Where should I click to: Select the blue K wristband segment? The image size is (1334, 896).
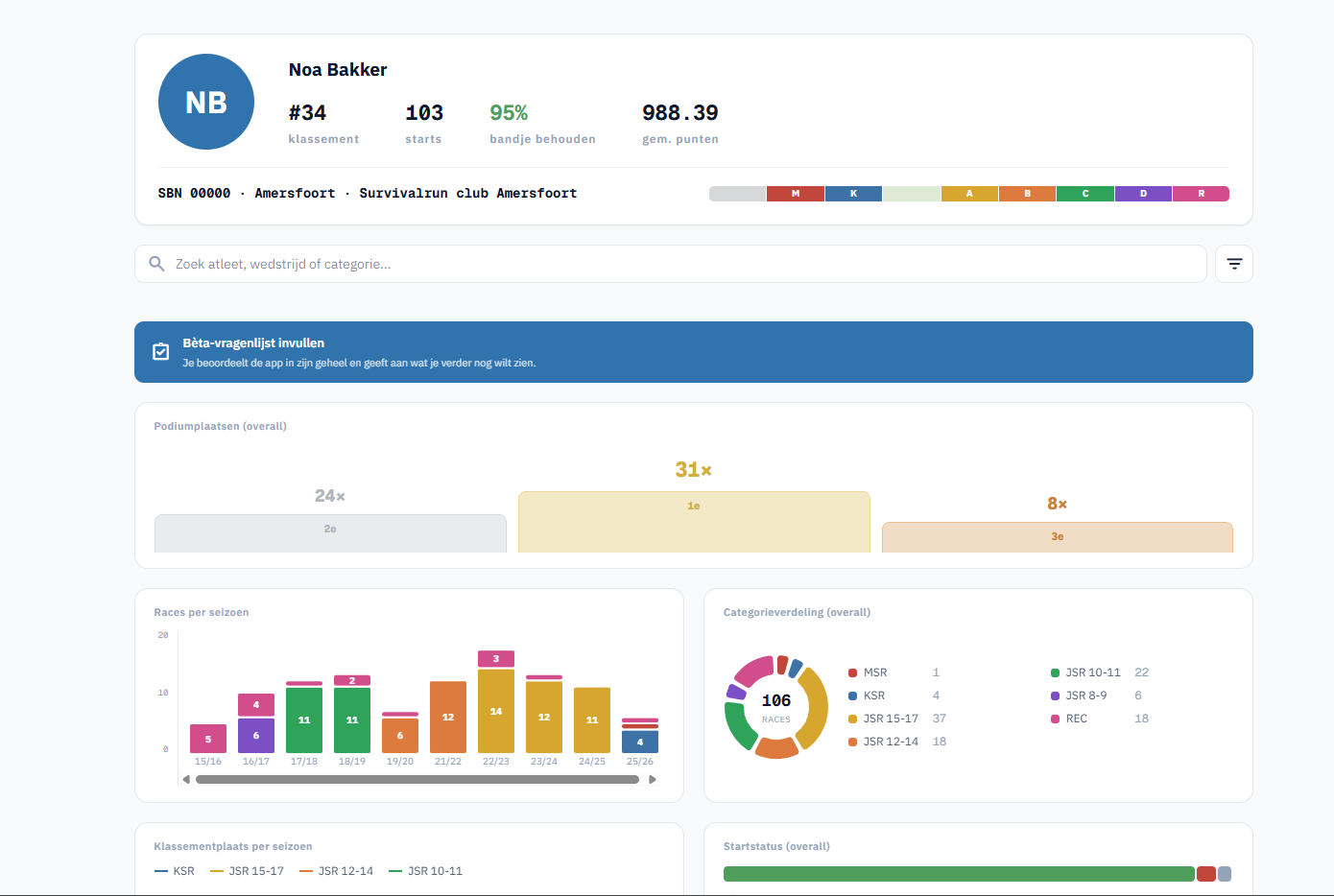(x=853, y=194)
